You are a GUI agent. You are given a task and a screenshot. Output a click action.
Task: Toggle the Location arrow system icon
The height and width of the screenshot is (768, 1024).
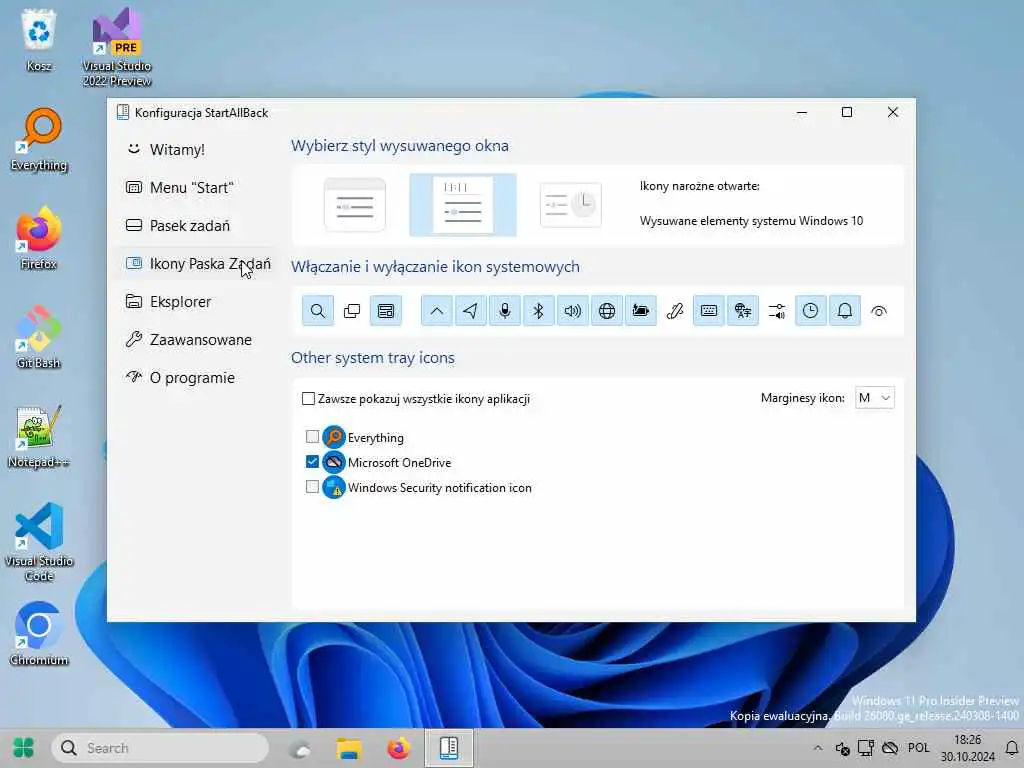point(471,311)
